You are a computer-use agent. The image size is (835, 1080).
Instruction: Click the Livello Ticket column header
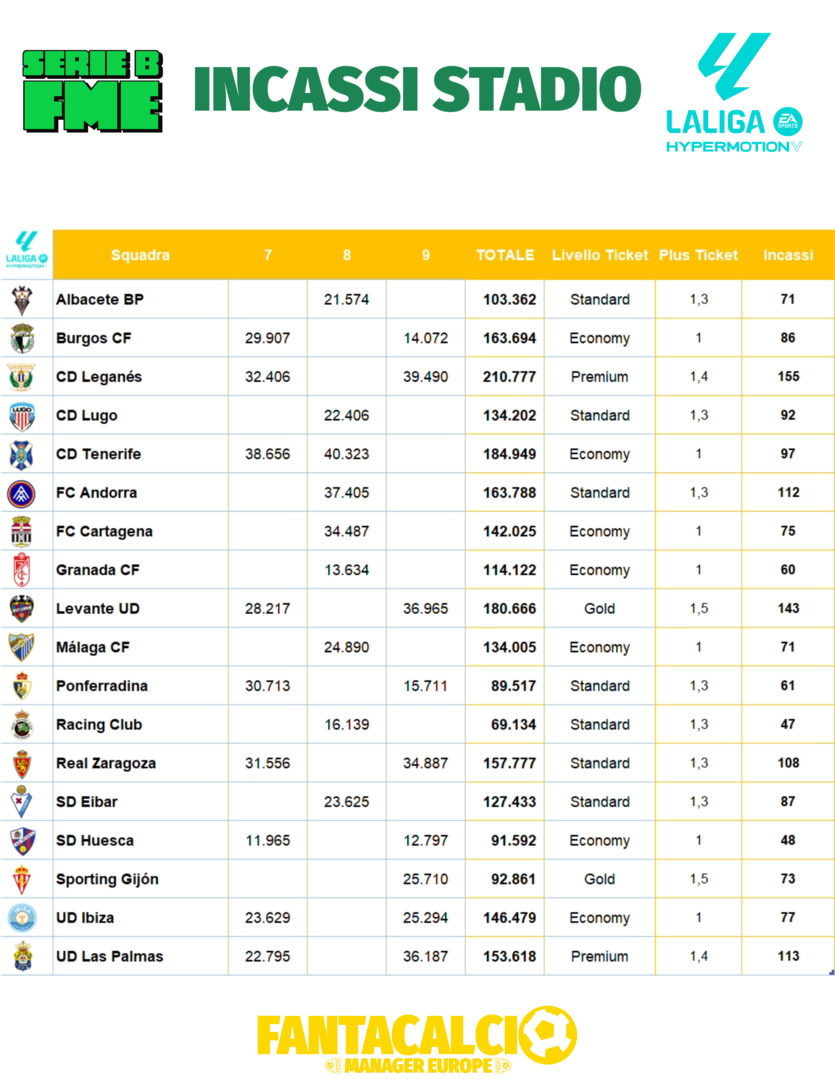click(599, 255)
